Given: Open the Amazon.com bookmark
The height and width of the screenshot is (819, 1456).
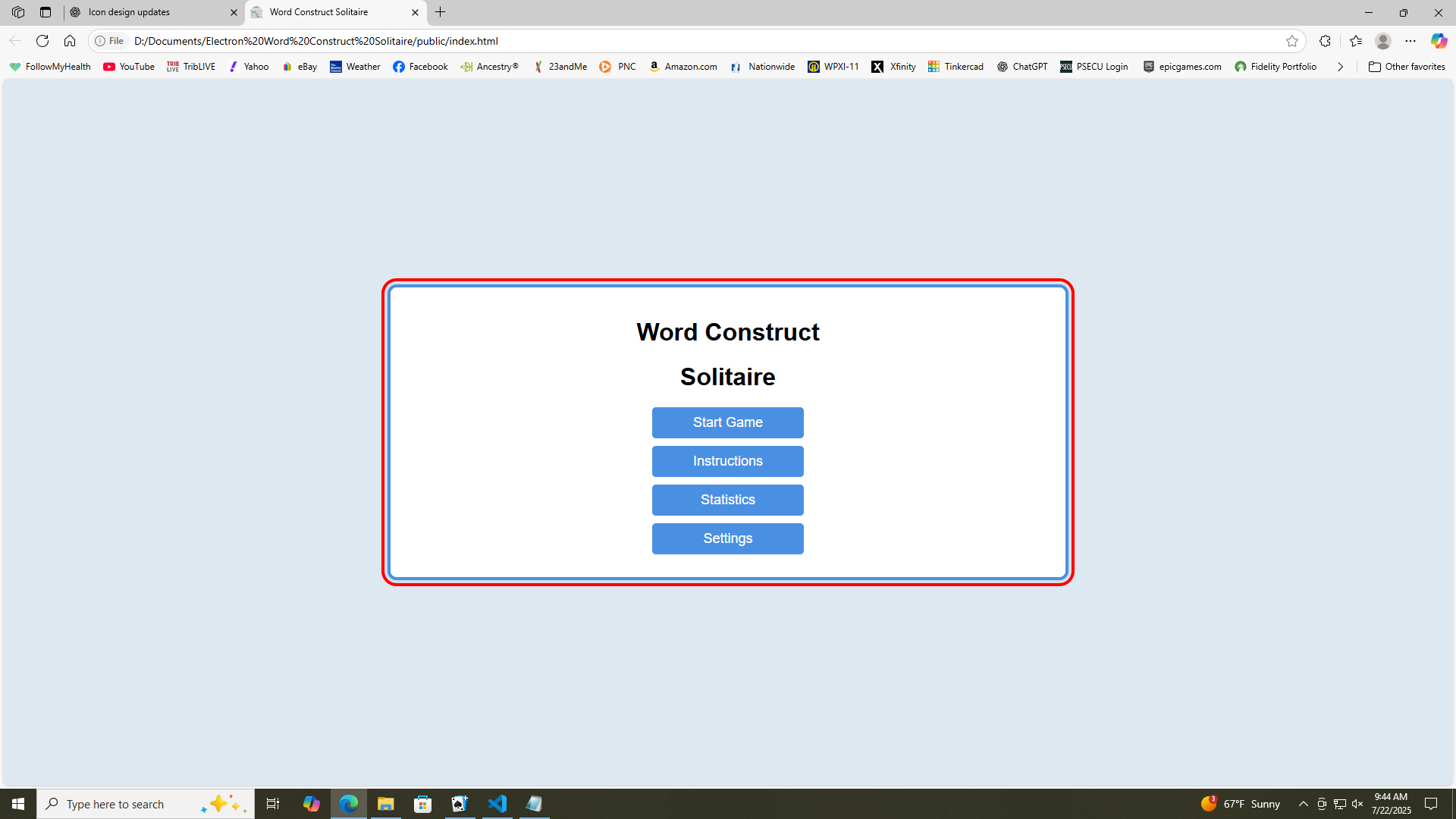Looking at the screenshot, I should (x=682, y=67).
